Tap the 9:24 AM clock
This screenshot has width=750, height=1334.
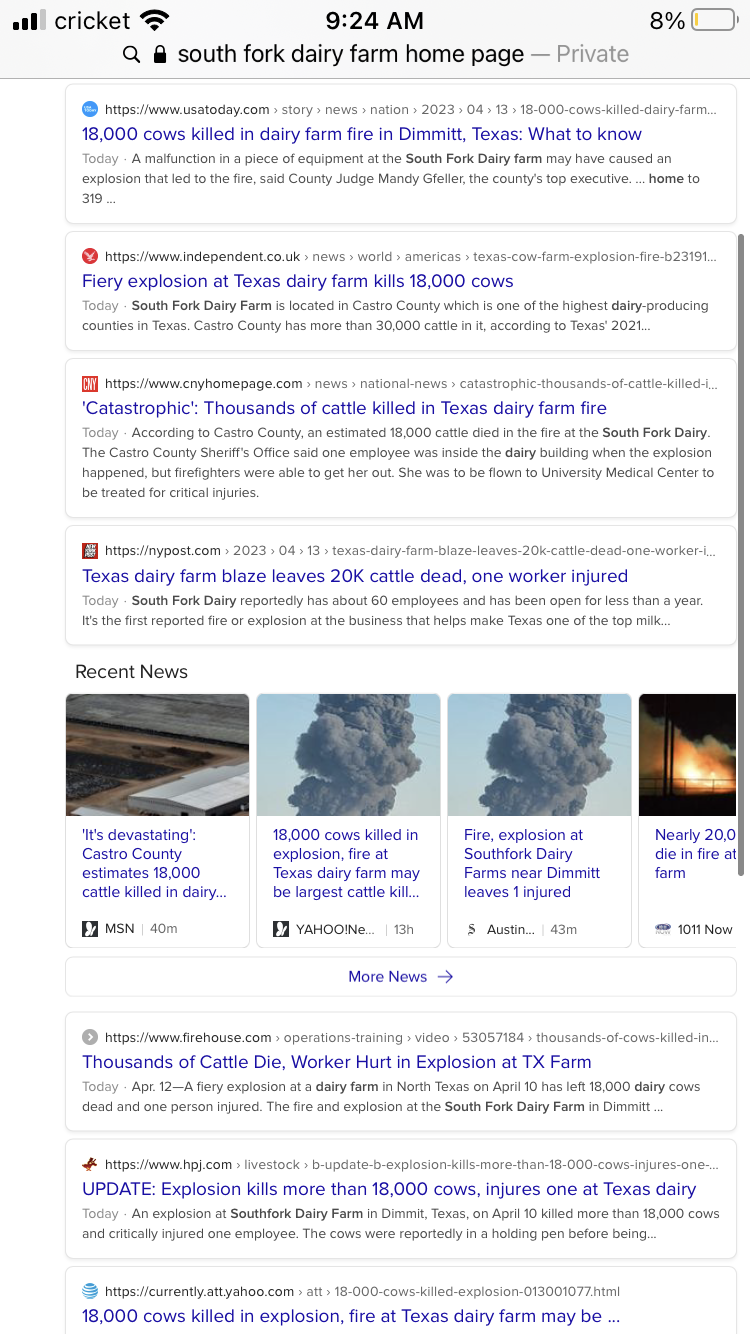pyautogui.click(x=375, y=20)
